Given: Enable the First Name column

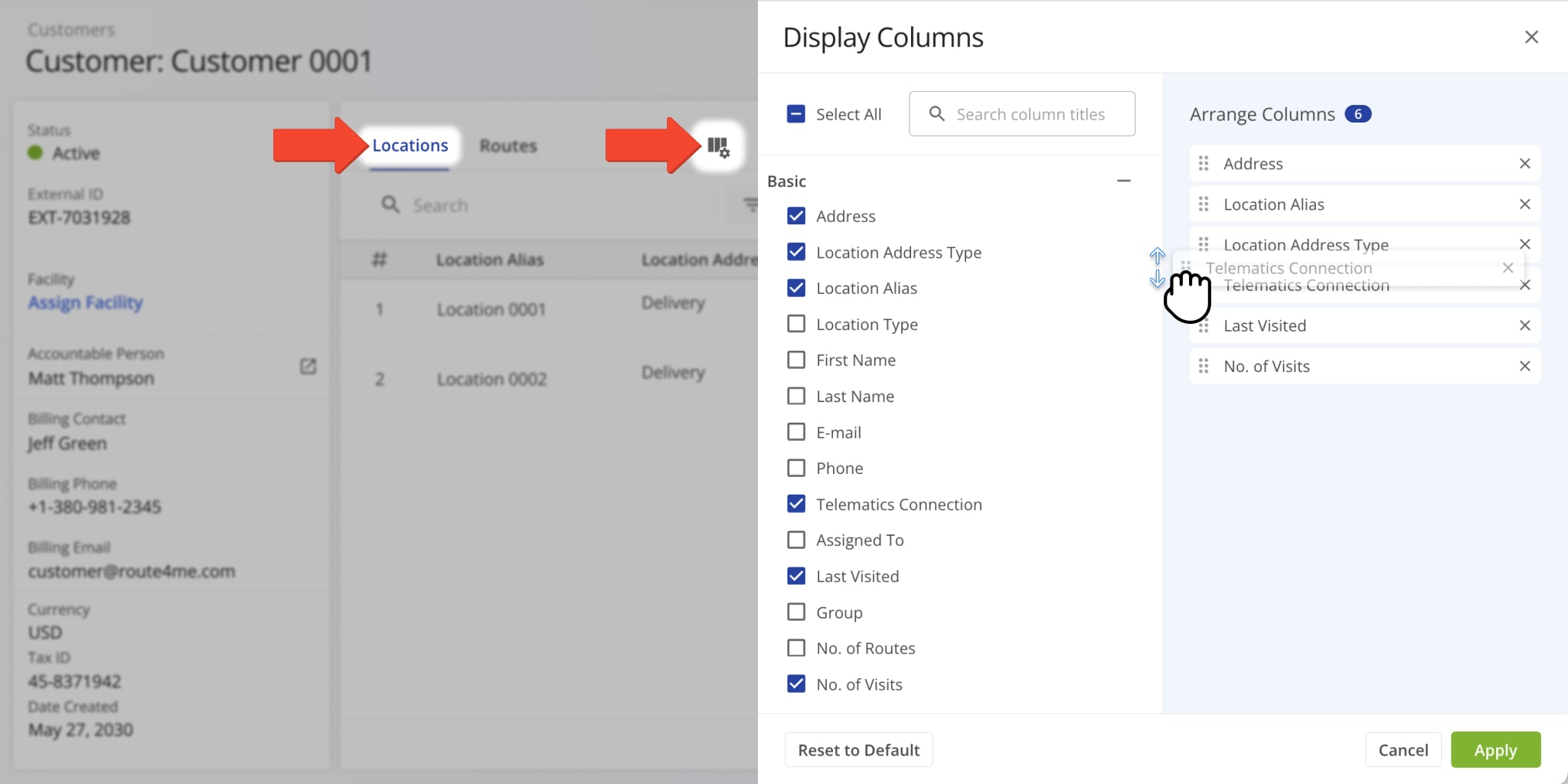Looking at the screenshot, I should (x=796, y=360).
